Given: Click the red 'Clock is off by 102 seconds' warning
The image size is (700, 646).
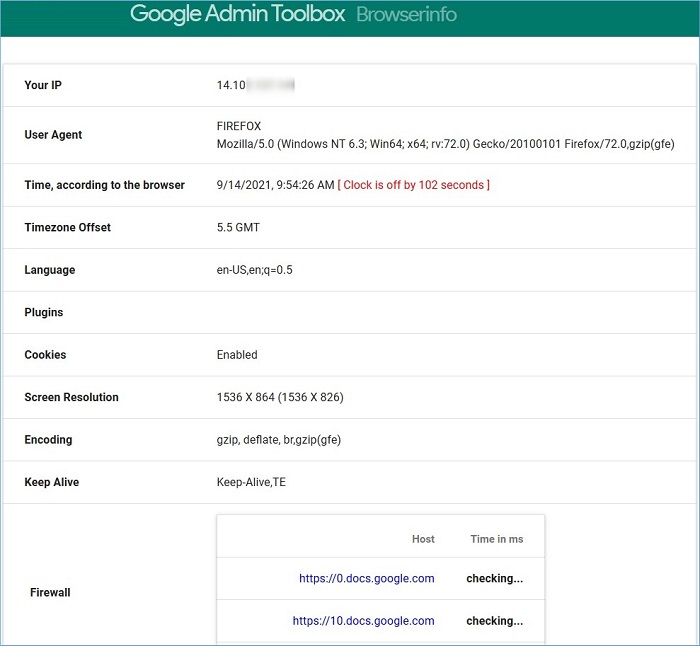Looking at the screenshot, I should coord(413,185).
